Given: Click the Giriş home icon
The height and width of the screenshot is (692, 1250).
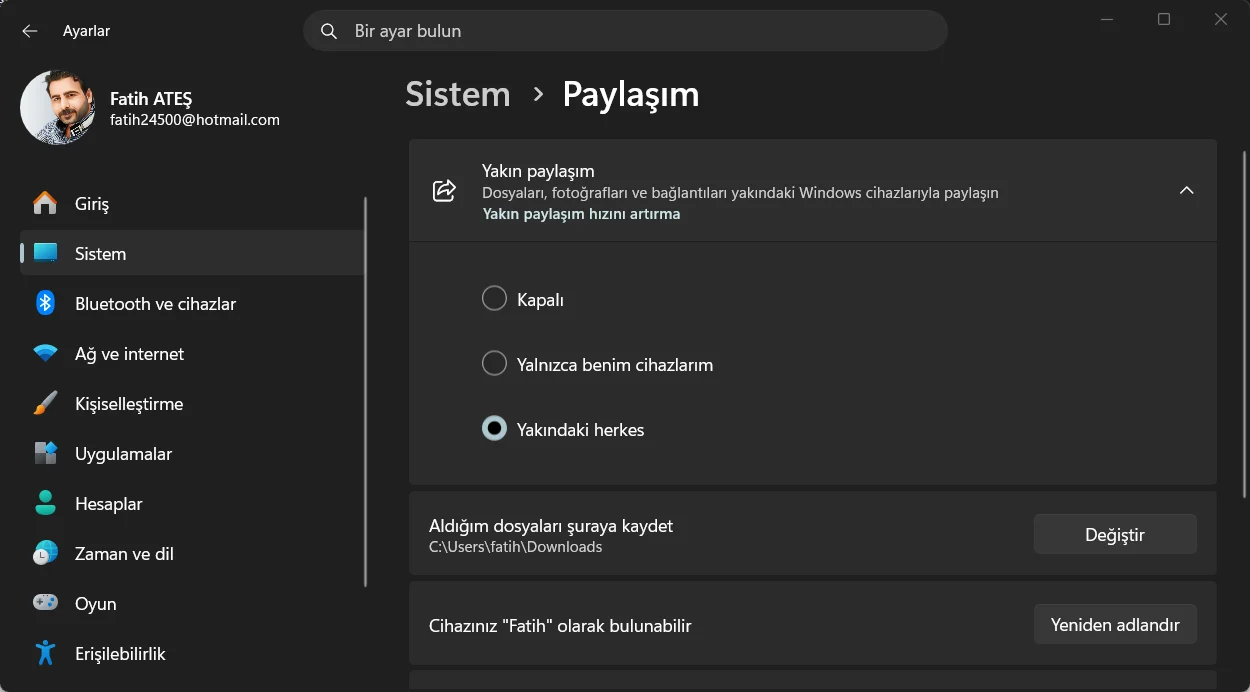Looking at the screenshot, I should pyautogui.click(x=45, y=203).
